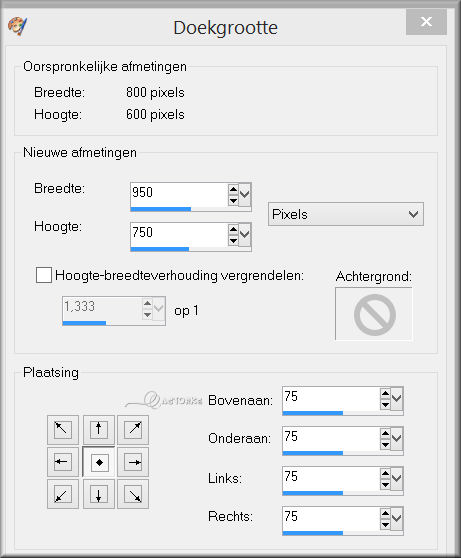This screenshot has width=461, height=558.
Task: Select center placement button
Action: tap(99, 462)
